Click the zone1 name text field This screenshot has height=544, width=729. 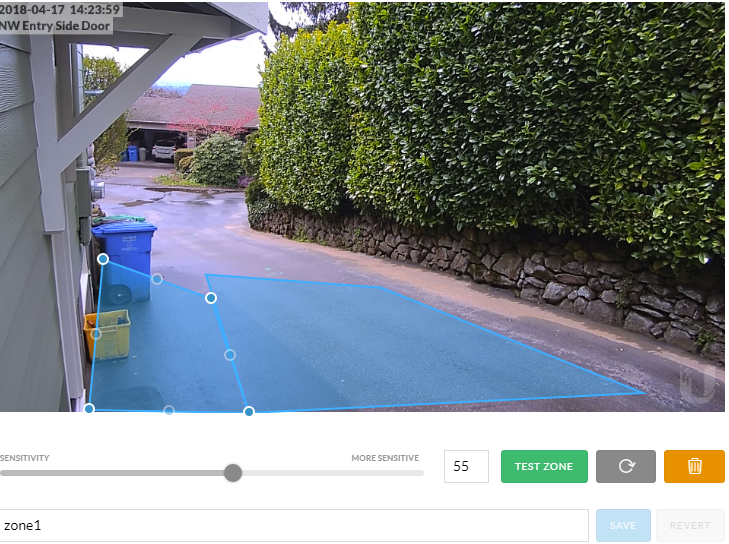(x=294, y=525)
